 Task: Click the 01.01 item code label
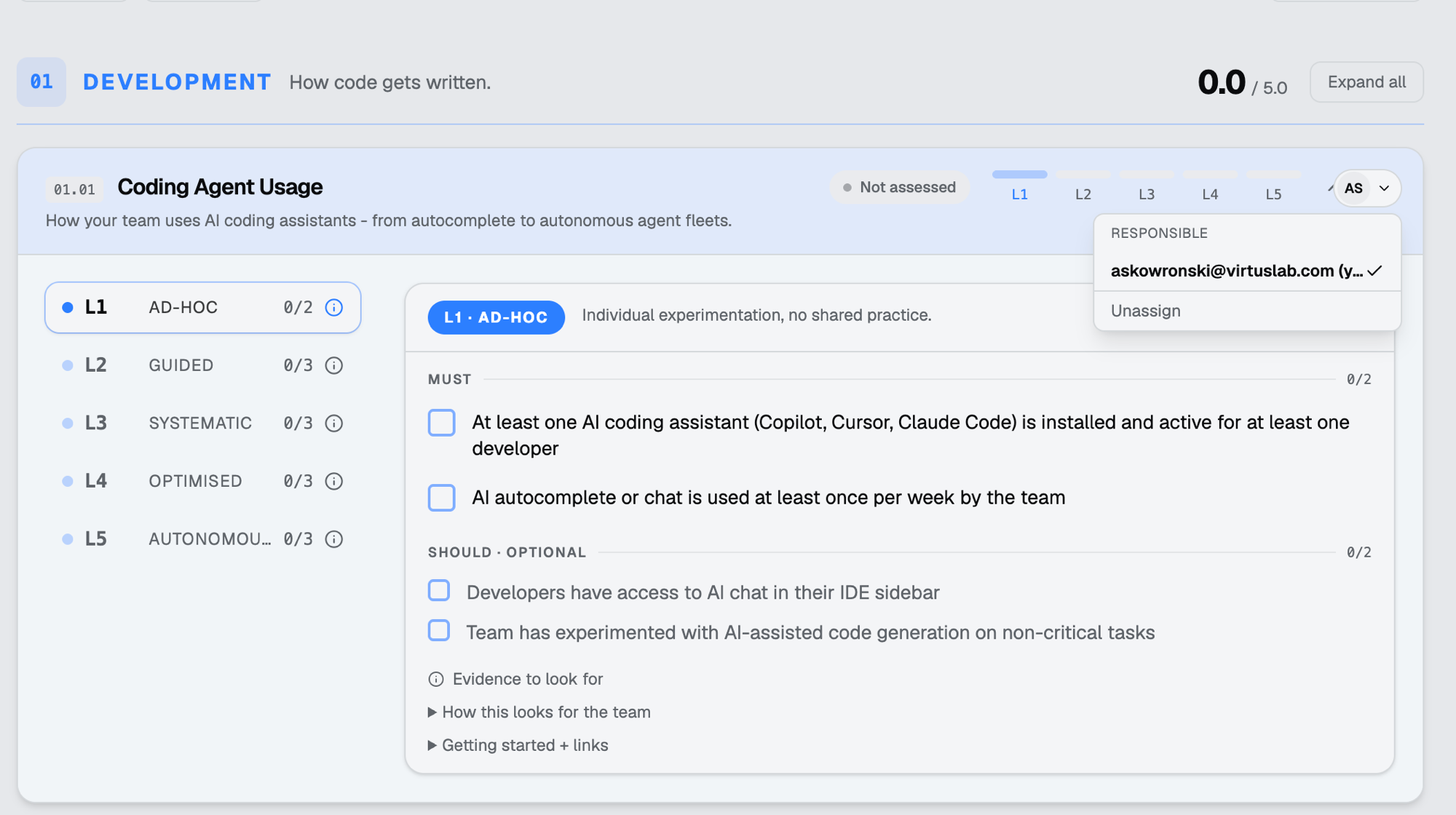(x=74, y=189)
